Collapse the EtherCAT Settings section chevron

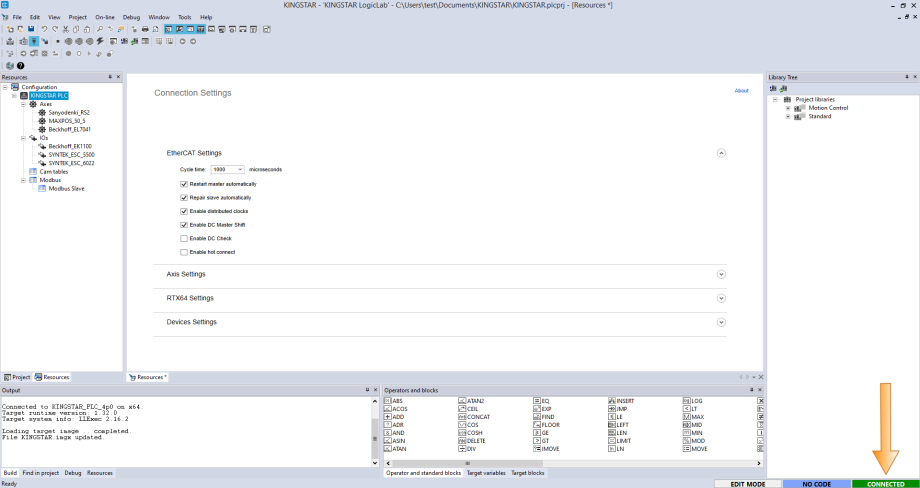tap(721, 153)
